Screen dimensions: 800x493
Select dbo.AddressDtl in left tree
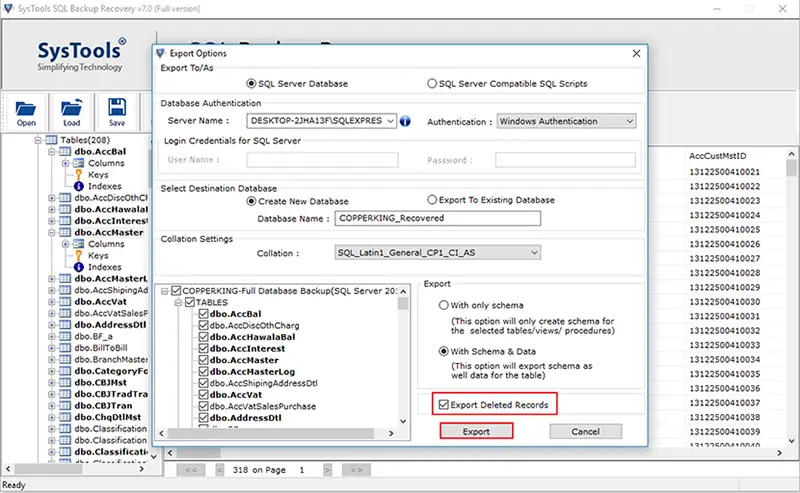click(x=110, y=325)
